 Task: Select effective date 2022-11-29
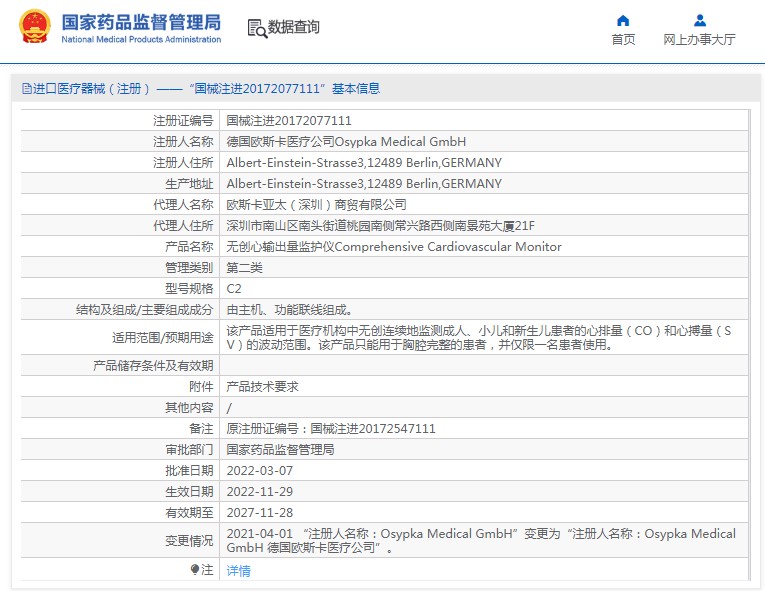point(260,491)
